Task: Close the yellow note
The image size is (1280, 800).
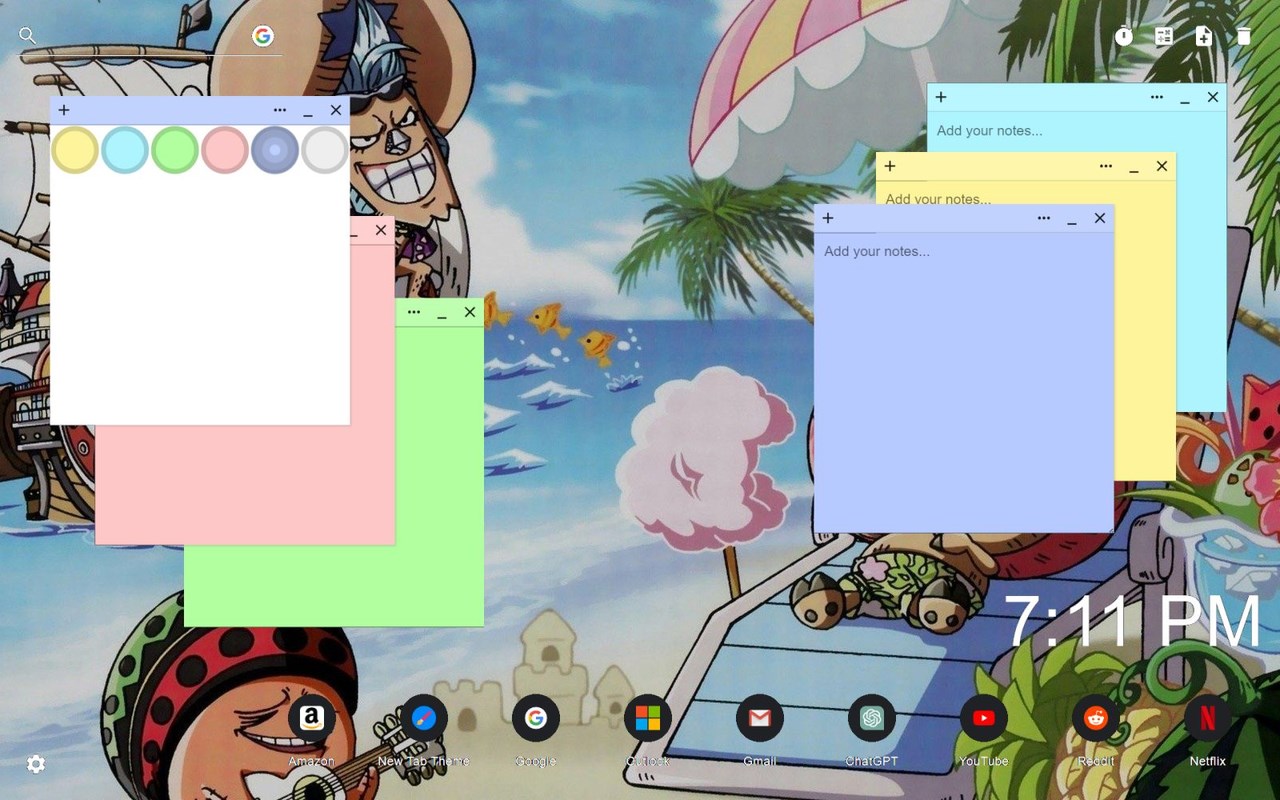Action: [x=1162, y=166]
